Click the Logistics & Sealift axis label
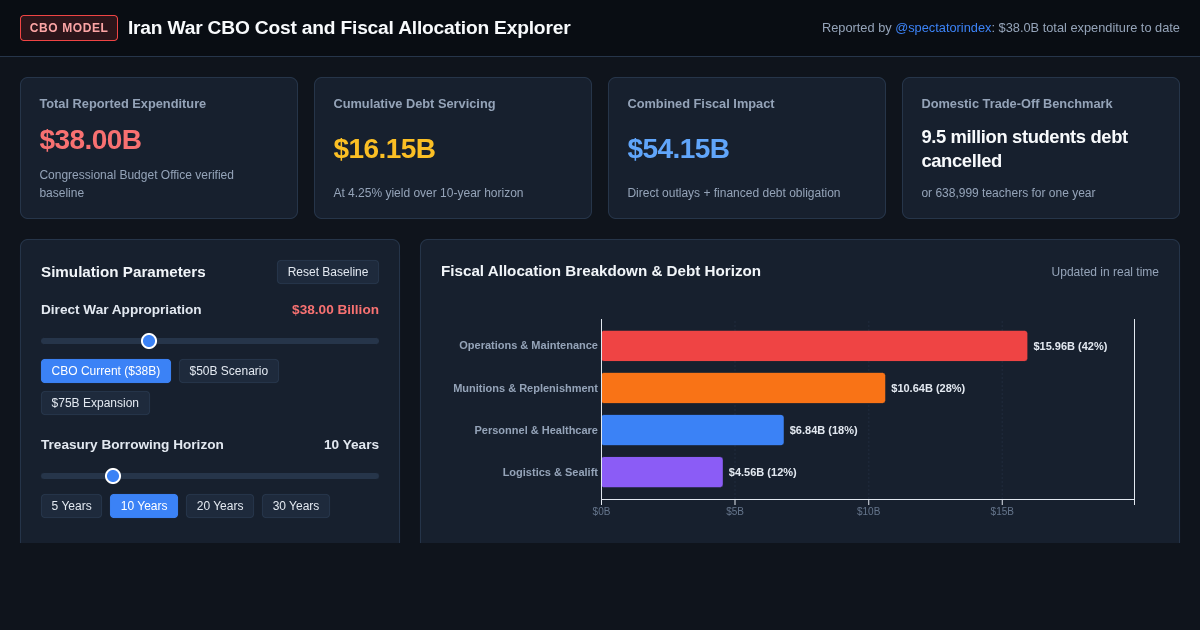The height and width of the screenshot is (630, 1200). point(550,472)
